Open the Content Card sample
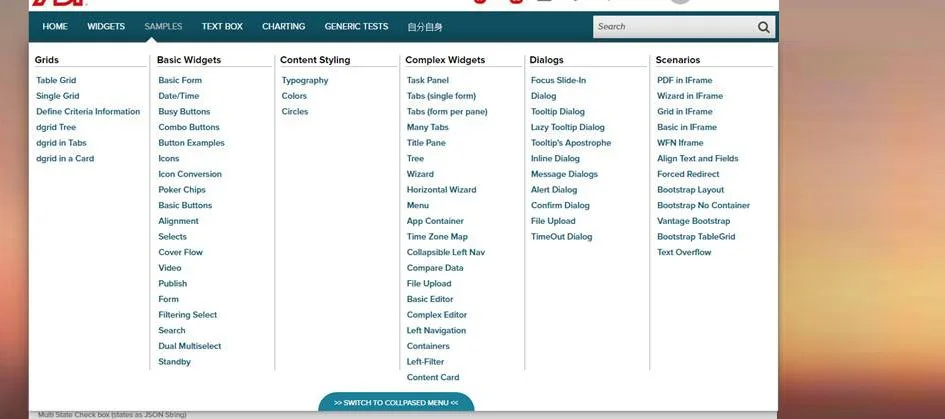 pos(433,377)
